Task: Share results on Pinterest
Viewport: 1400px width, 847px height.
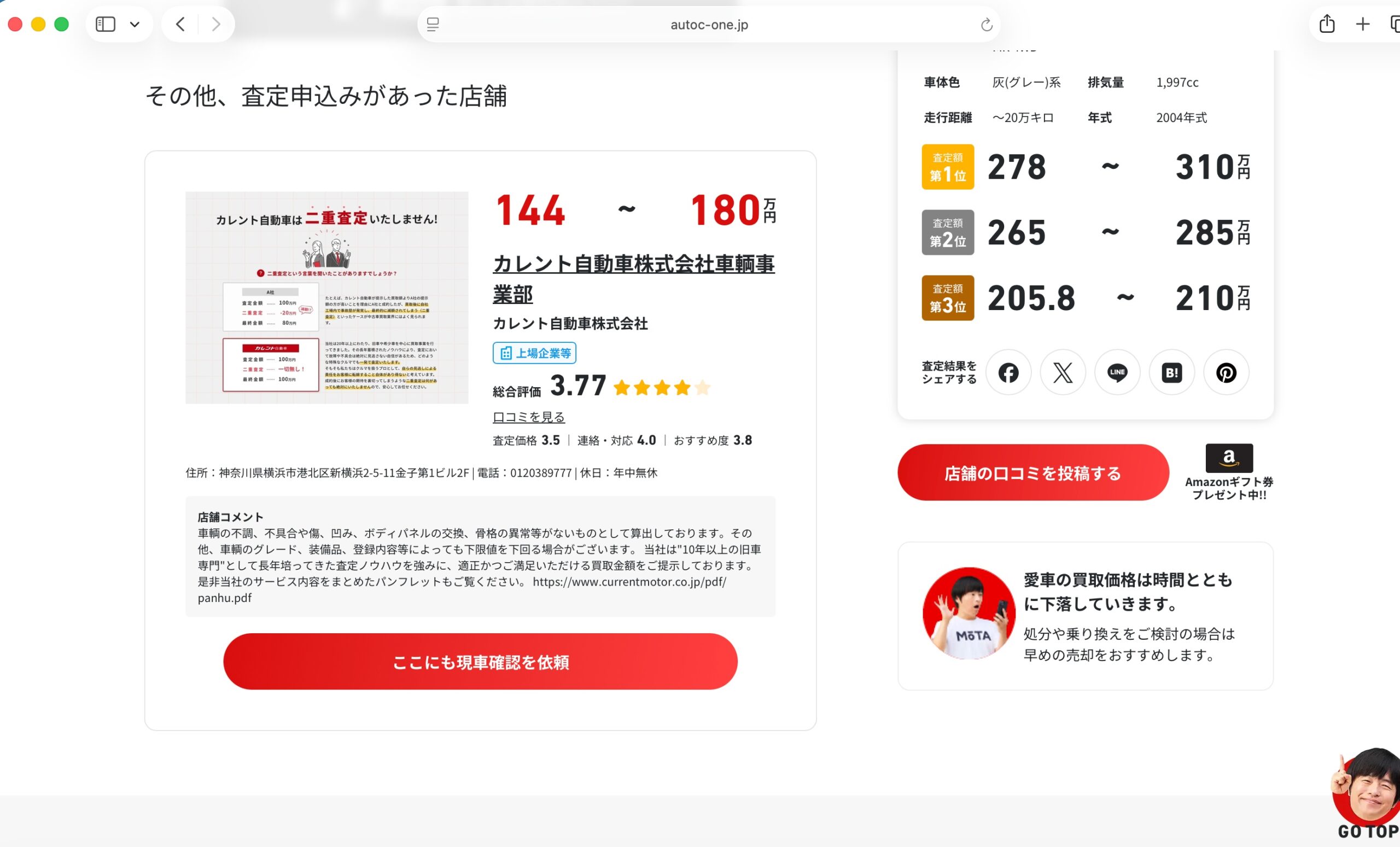Action: click(x=1227, y=373)
